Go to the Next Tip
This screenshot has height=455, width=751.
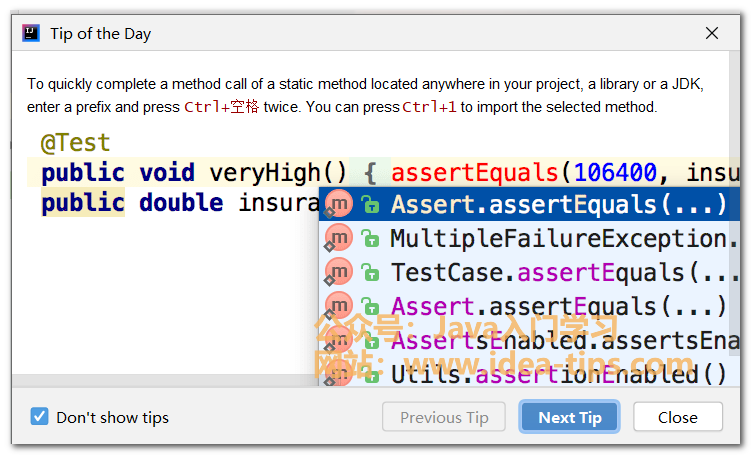point(569,417)
